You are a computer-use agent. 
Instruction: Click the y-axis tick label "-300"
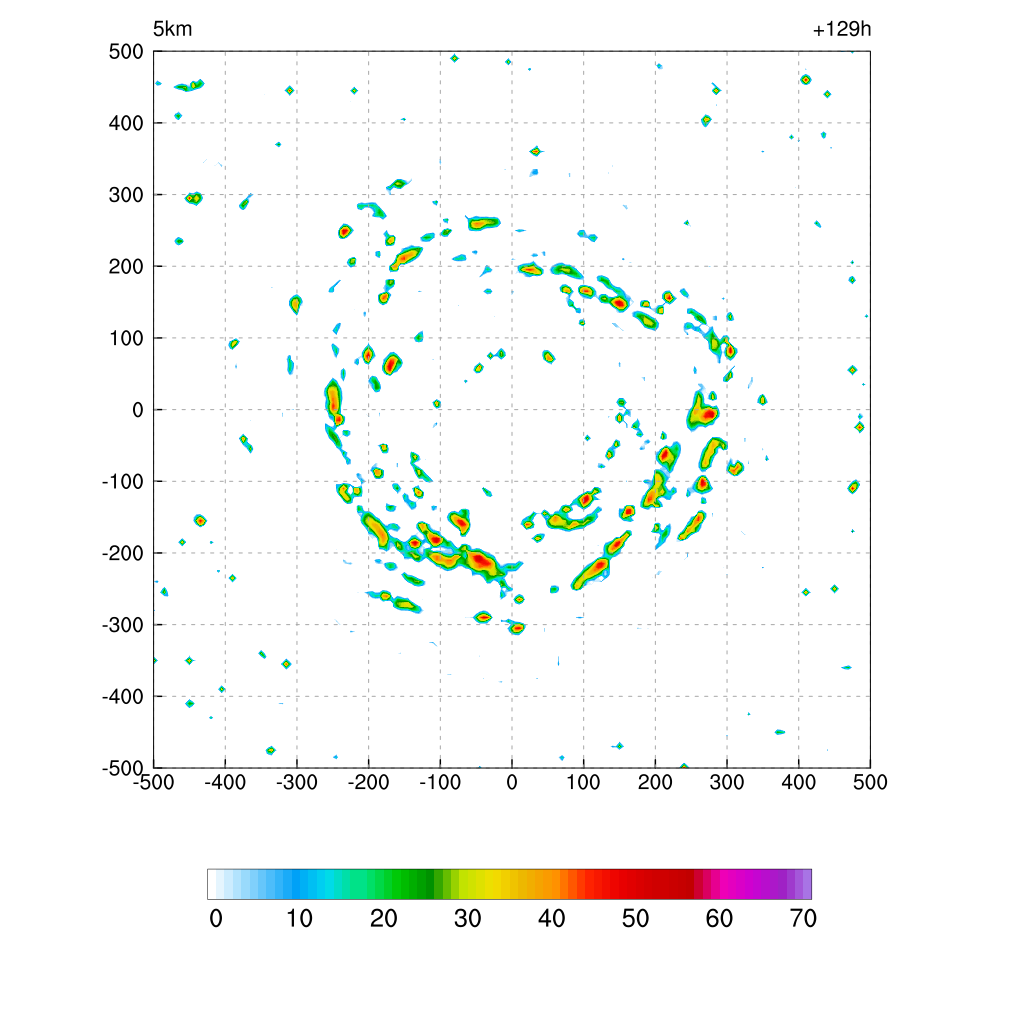[x=123, y=626]
